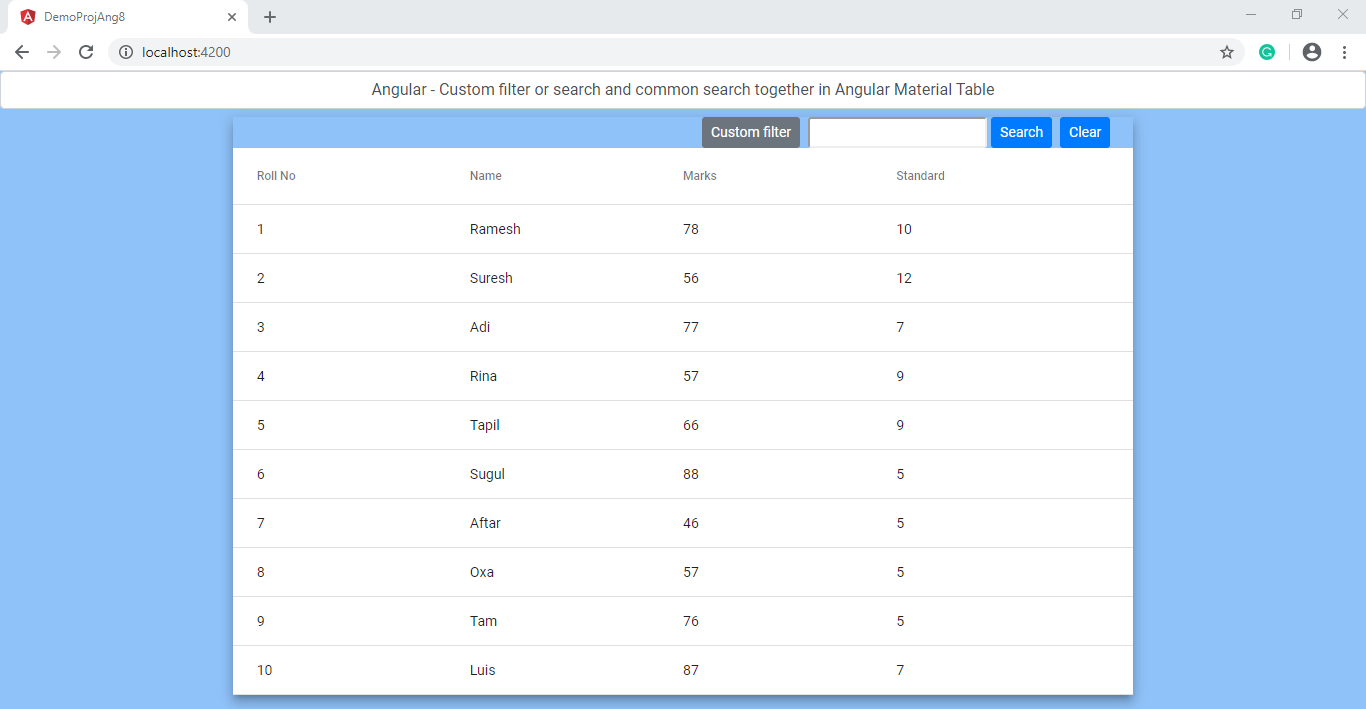
Task: Open the Grammarly extension icon
Action: [1267, 51]
